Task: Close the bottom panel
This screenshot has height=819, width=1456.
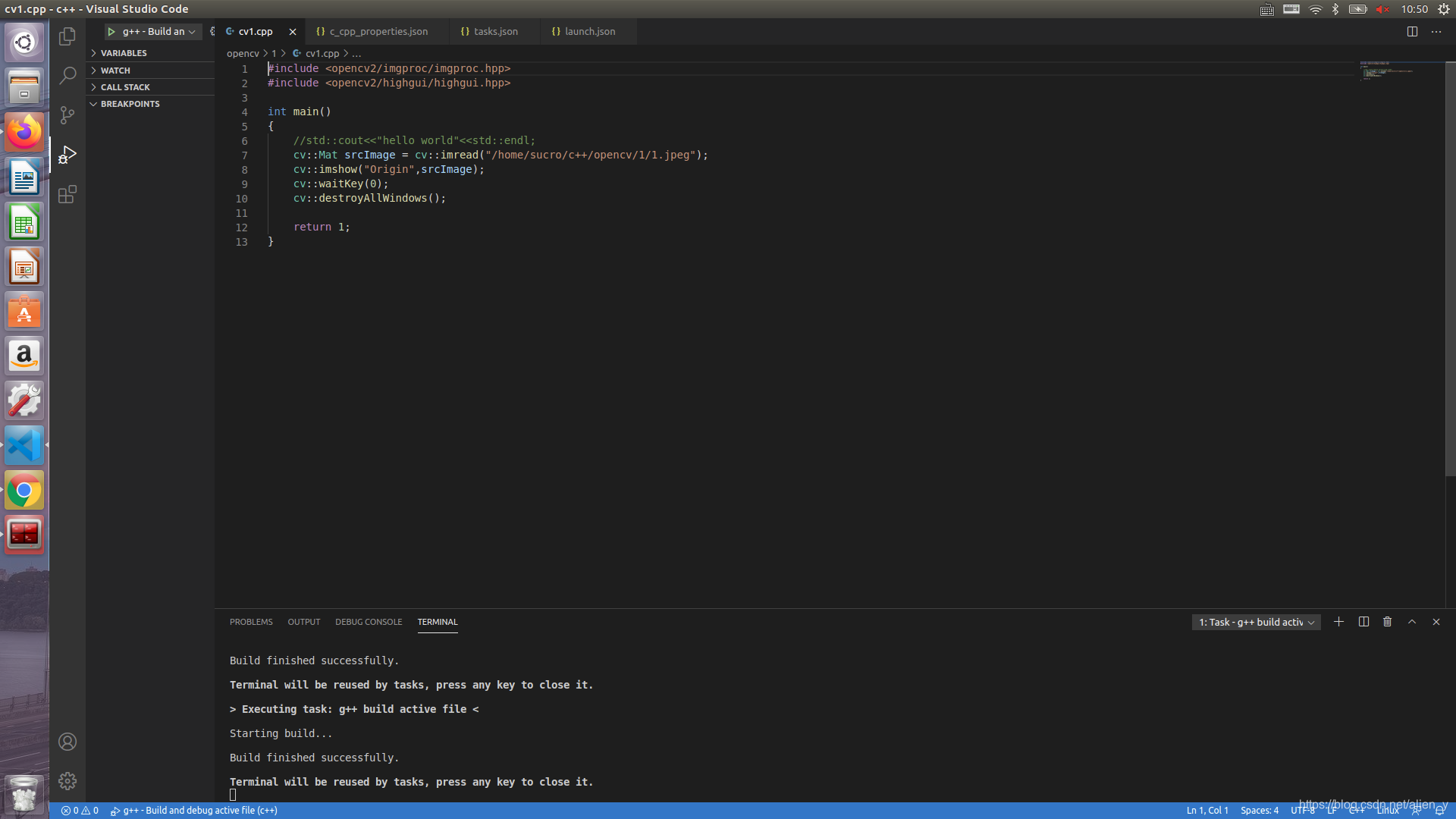Action: [1436, 622]
